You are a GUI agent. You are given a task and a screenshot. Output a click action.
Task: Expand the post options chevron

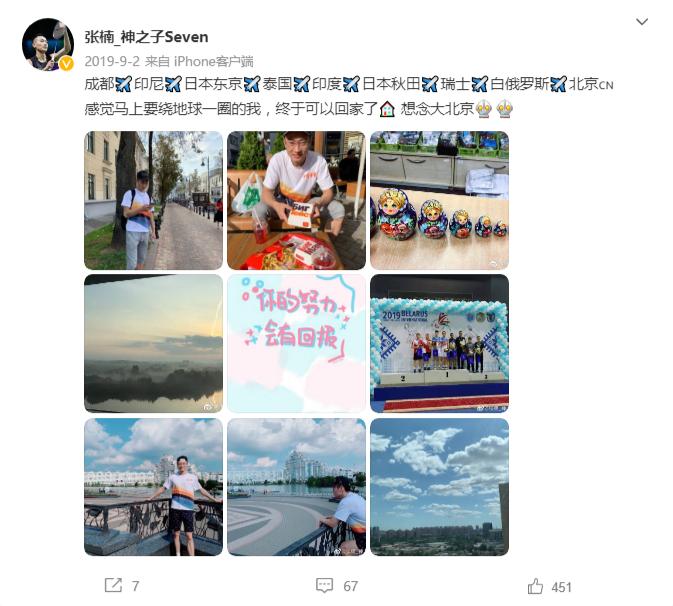[x=642, y=21]
